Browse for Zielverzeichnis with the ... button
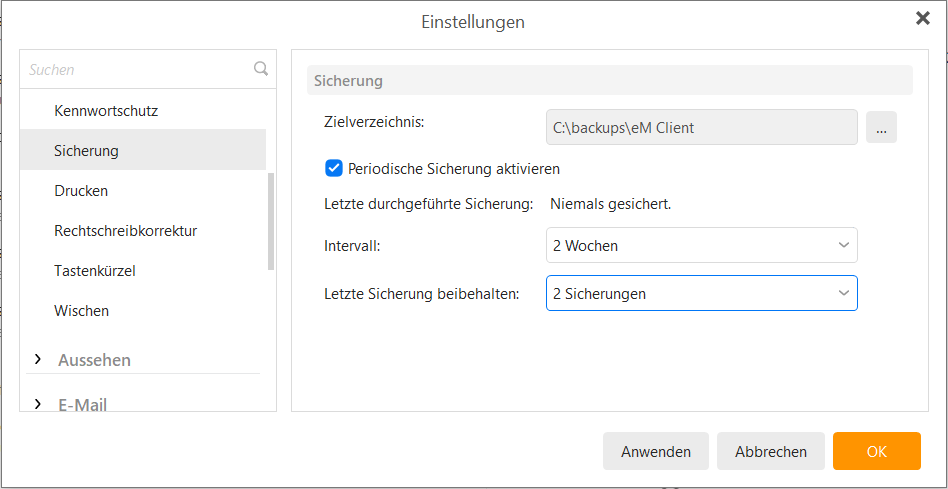The height and width of the screenshot is (489, 948). pyautogui.click(x=881, y=128)
